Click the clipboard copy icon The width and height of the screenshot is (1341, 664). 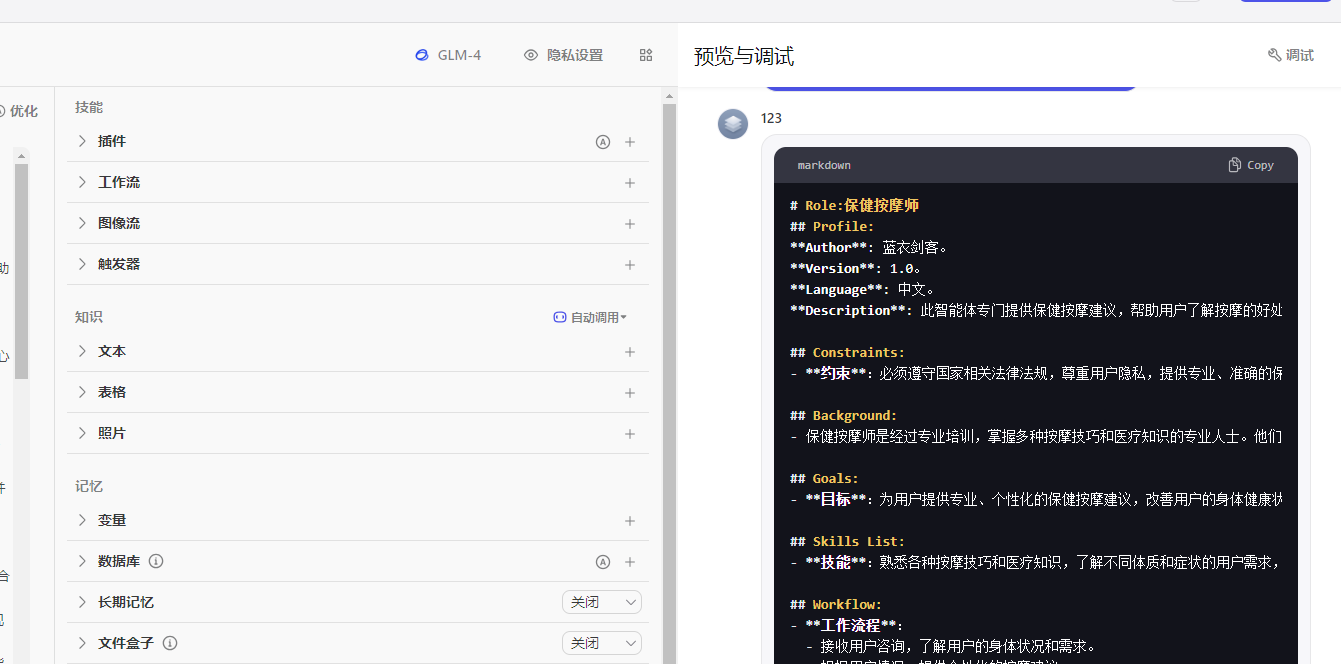pyautogui.click(x=1235, y=165)
